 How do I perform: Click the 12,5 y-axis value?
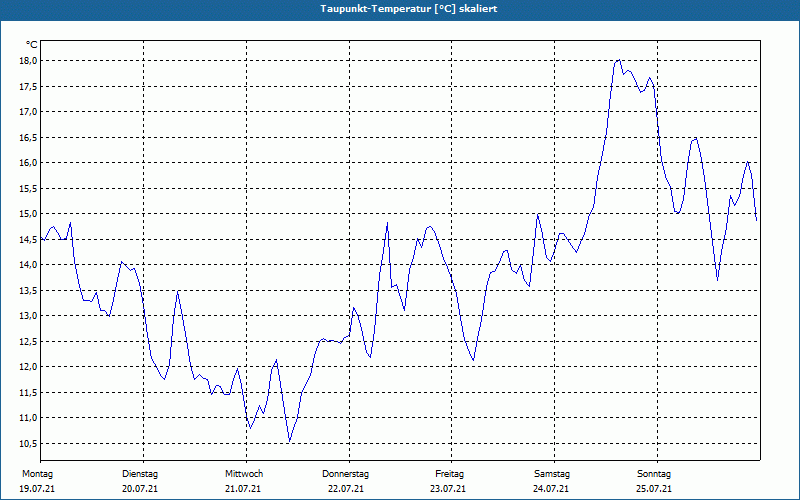pyautogui.click(x=29, y=341)
